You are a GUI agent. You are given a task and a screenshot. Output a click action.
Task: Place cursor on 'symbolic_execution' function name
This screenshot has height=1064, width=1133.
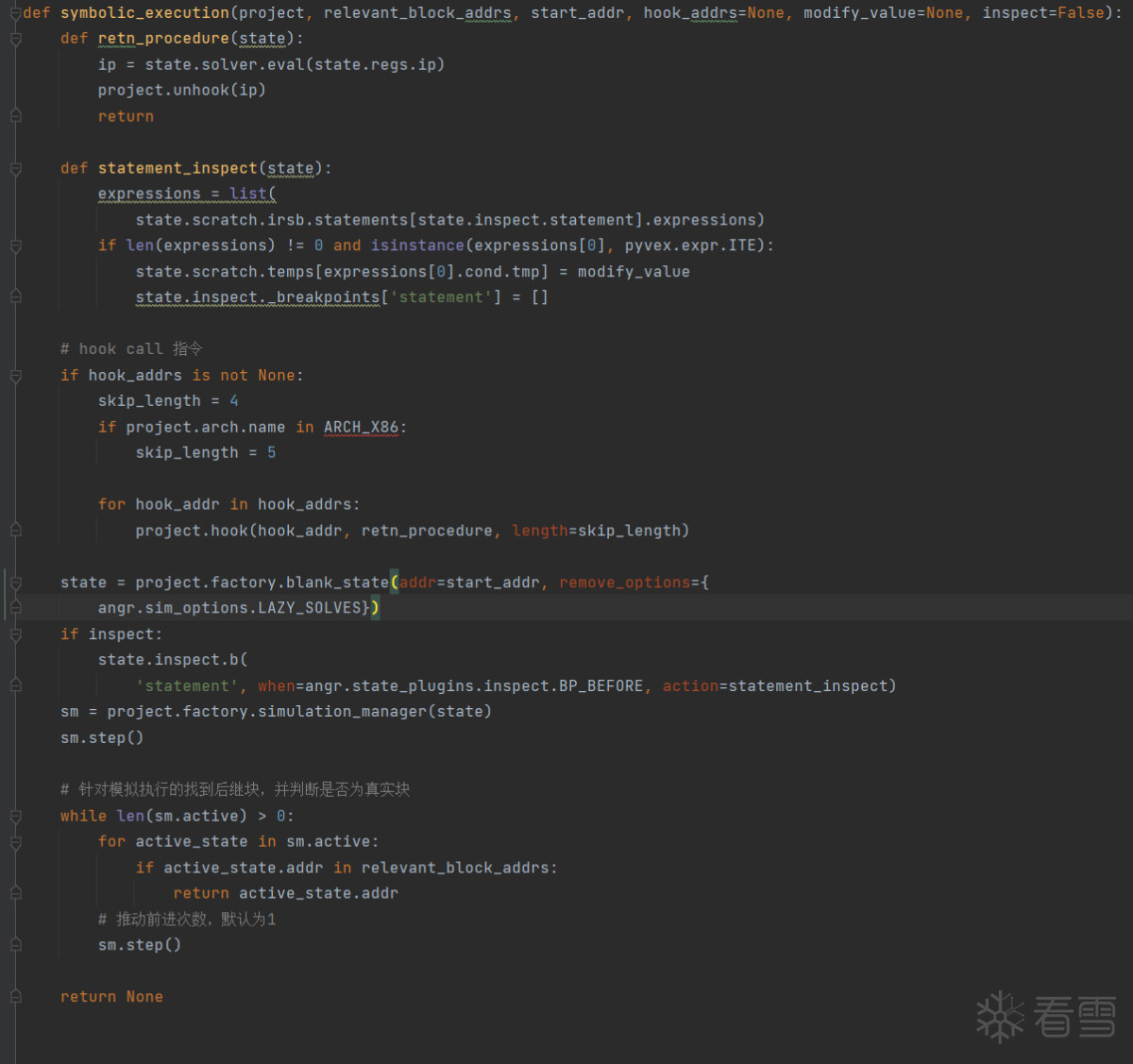pos(144,13)
